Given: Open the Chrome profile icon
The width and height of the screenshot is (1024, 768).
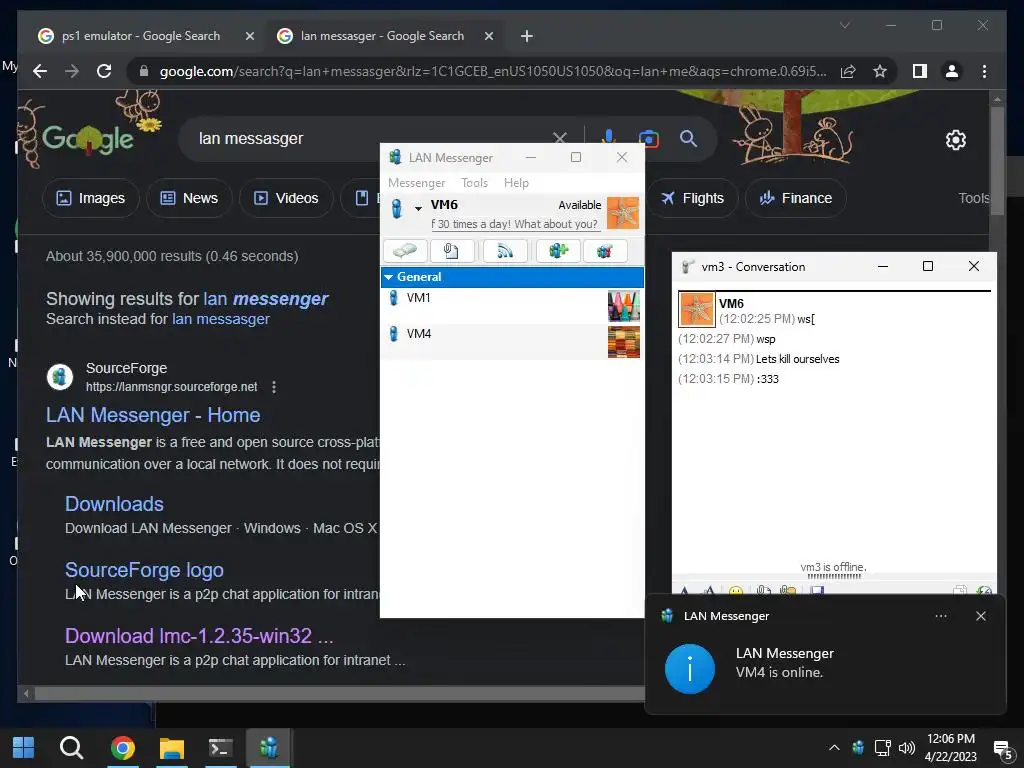Looking at the screenshot, I should point(952,71).
